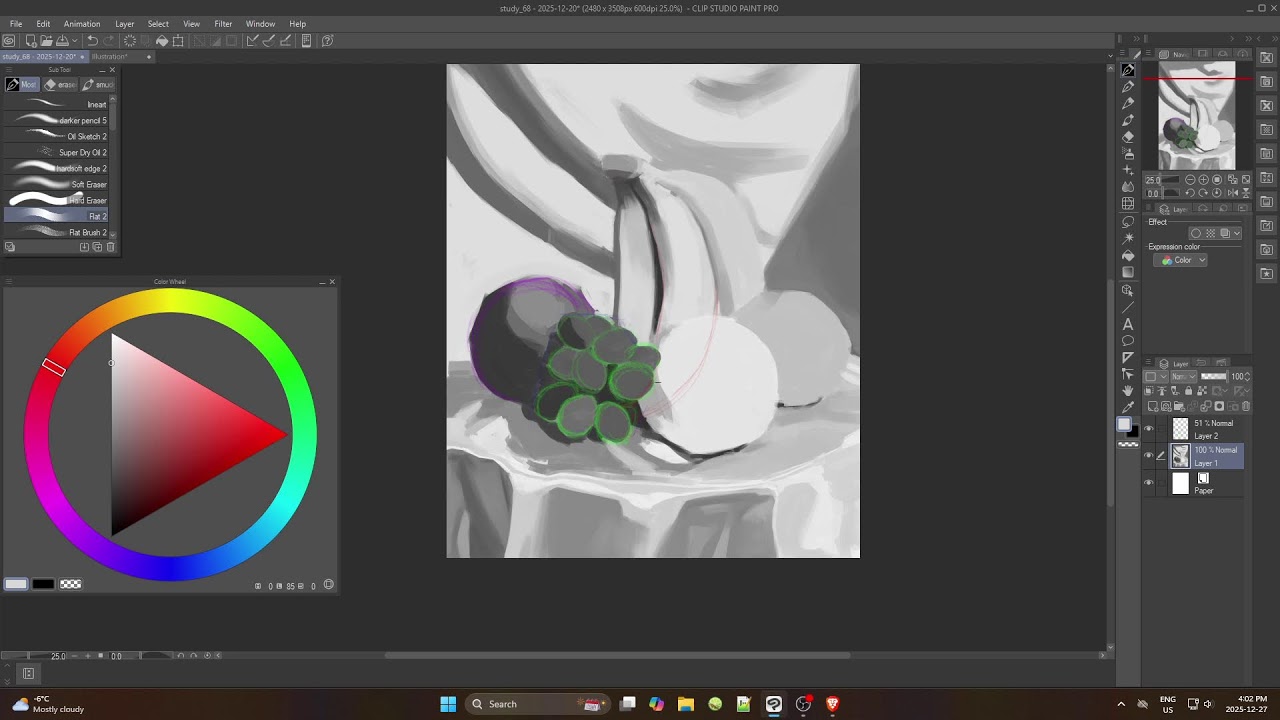Open the Animation menu

[82, 24]
